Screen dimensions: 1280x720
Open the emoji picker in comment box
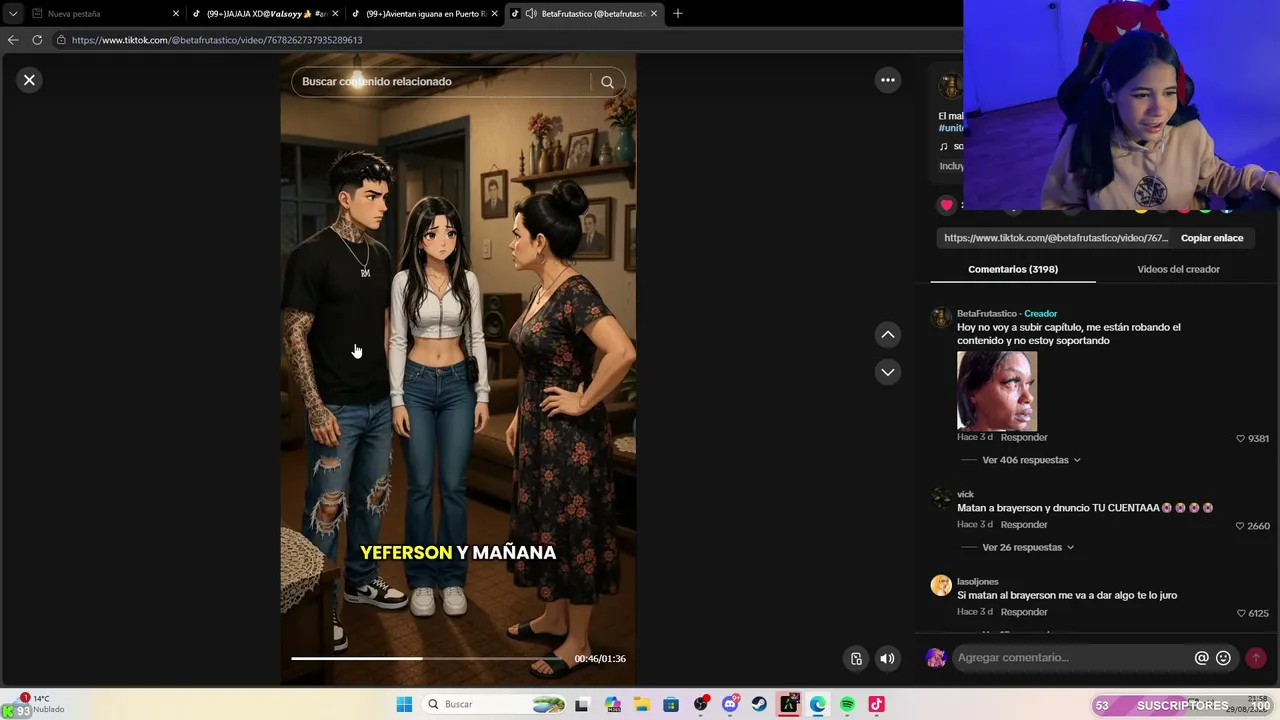point(1223,658)
